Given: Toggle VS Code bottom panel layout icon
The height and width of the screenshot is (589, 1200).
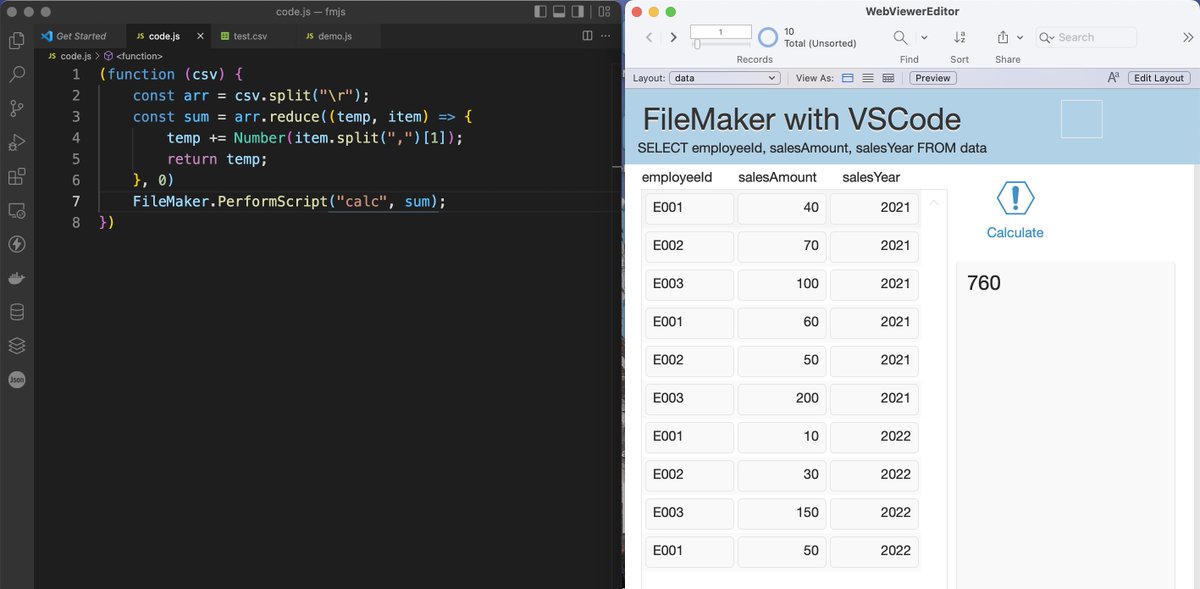Looking at the screenshot, I should pyautogui.click(x=560, y=12).
